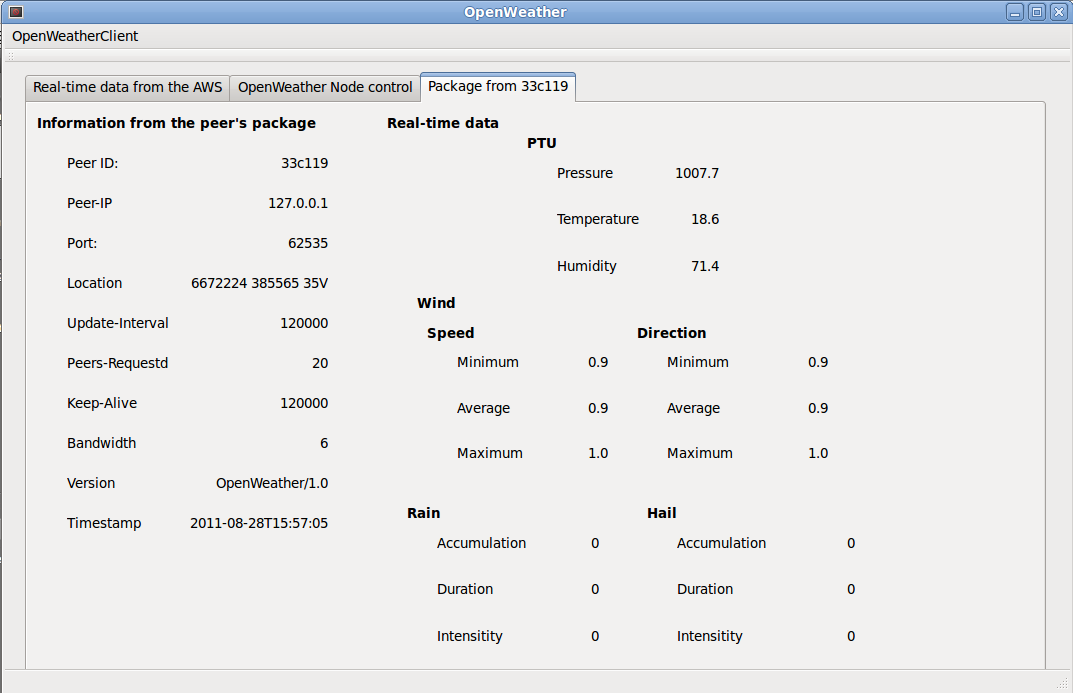Viewport: 1073px width, 693px height.
Task: Click the OpenWeather title bar text
Action: pyautogui.click(x=515, y=12)
